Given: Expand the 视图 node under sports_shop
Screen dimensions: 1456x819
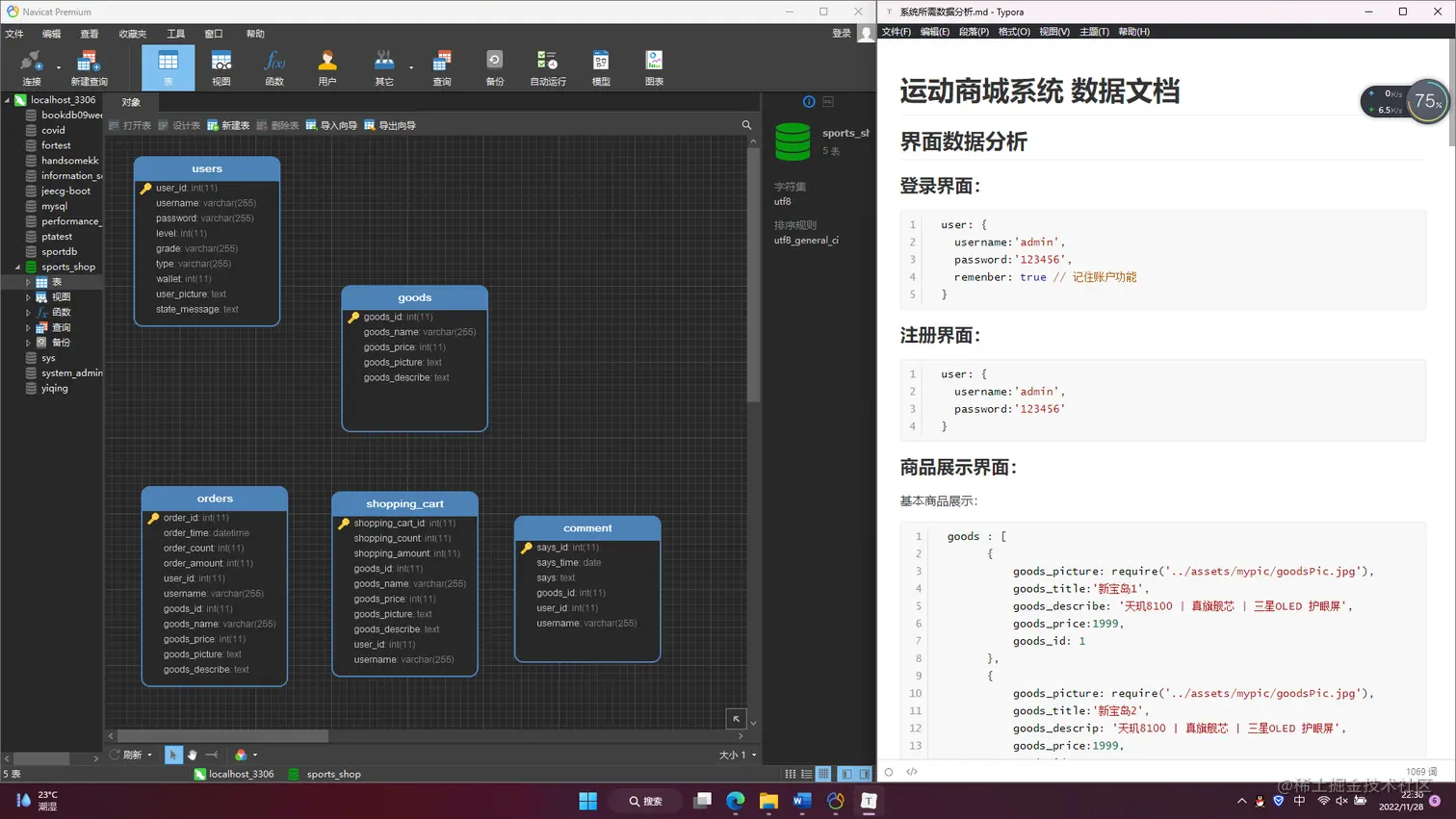Looking at the screenshot, I should tap(28, 297).
